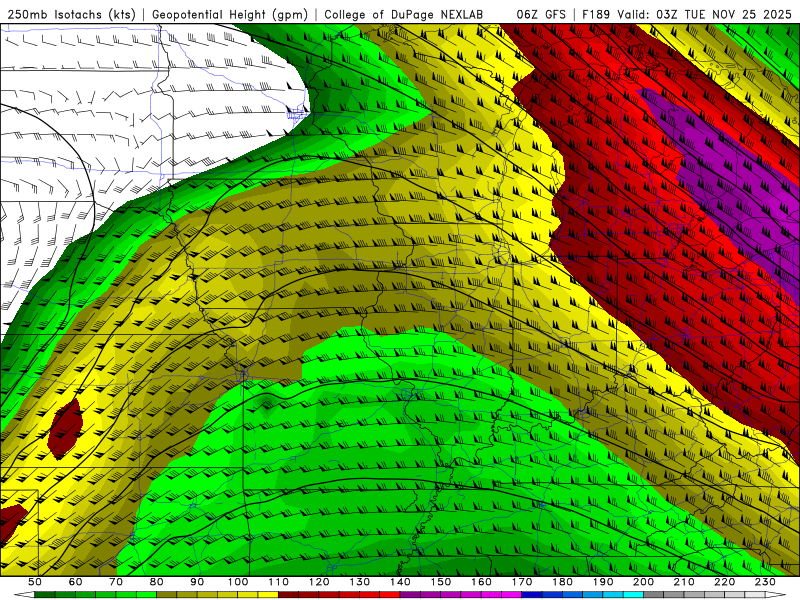Click the 220 isotach legend value
The image size is (800, 600).
pos(724,582)
